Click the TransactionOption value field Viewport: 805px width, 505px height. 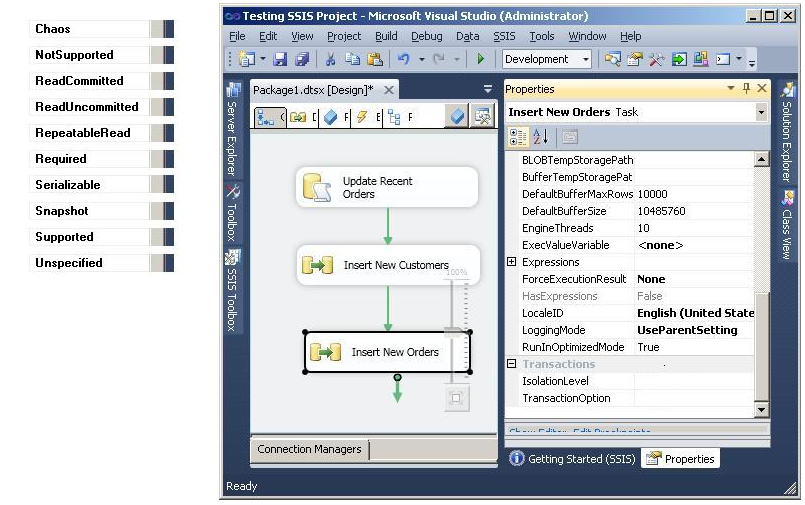click(x=694, y=398)
